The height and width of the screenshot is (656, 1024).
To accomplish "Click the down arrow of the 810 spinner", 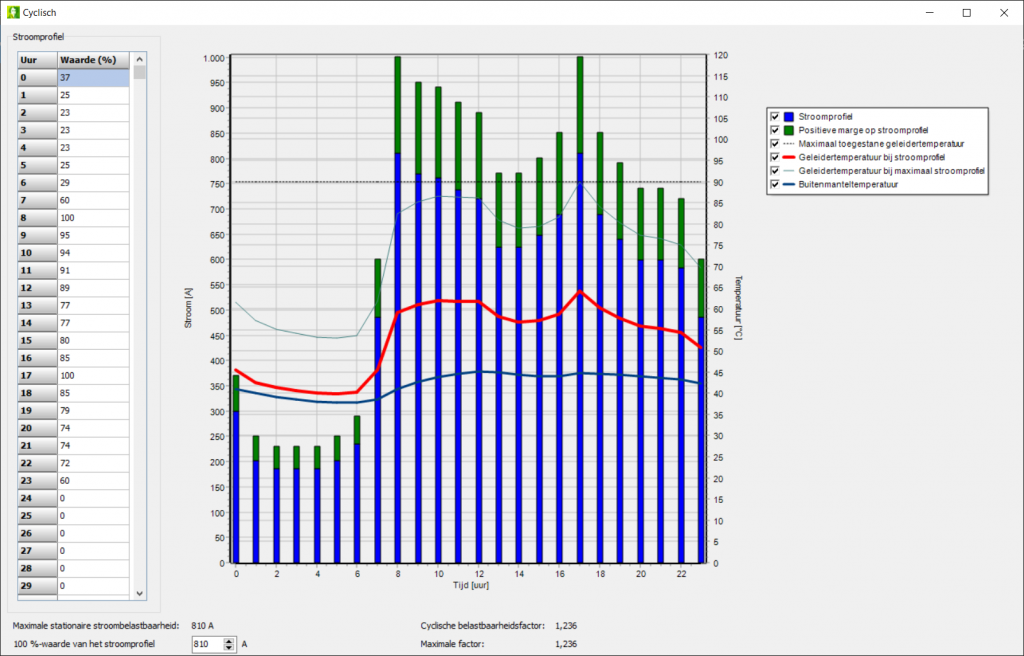I will pyautogui.click(x=229, y=648).
